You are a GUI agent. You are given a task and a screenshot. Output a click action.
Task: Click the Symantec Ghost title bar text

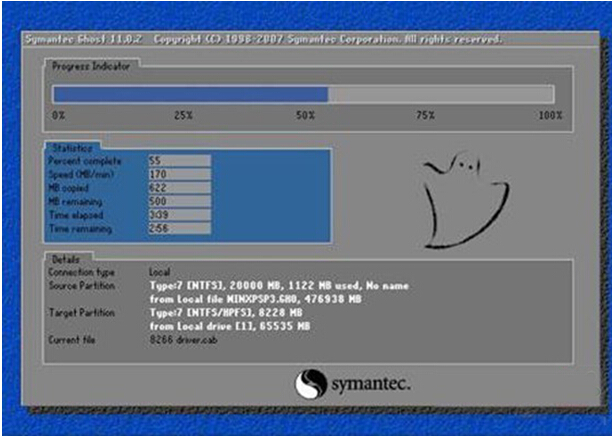pos(262,39)
